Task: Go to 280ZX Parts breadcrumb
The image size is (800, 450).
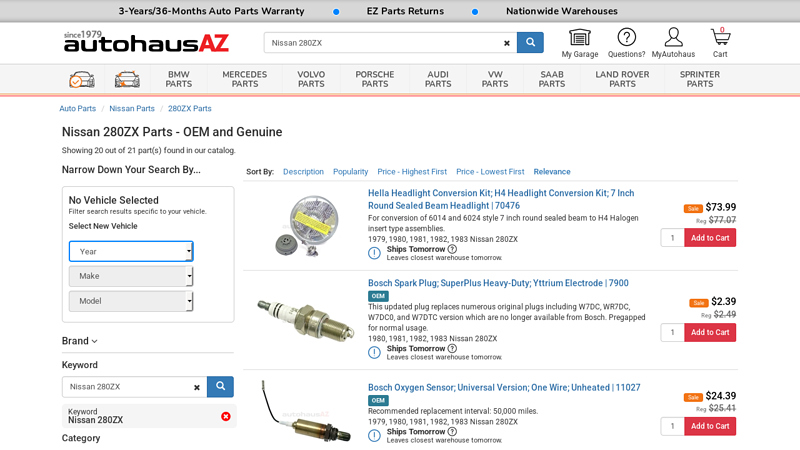Action: point(189,109)
